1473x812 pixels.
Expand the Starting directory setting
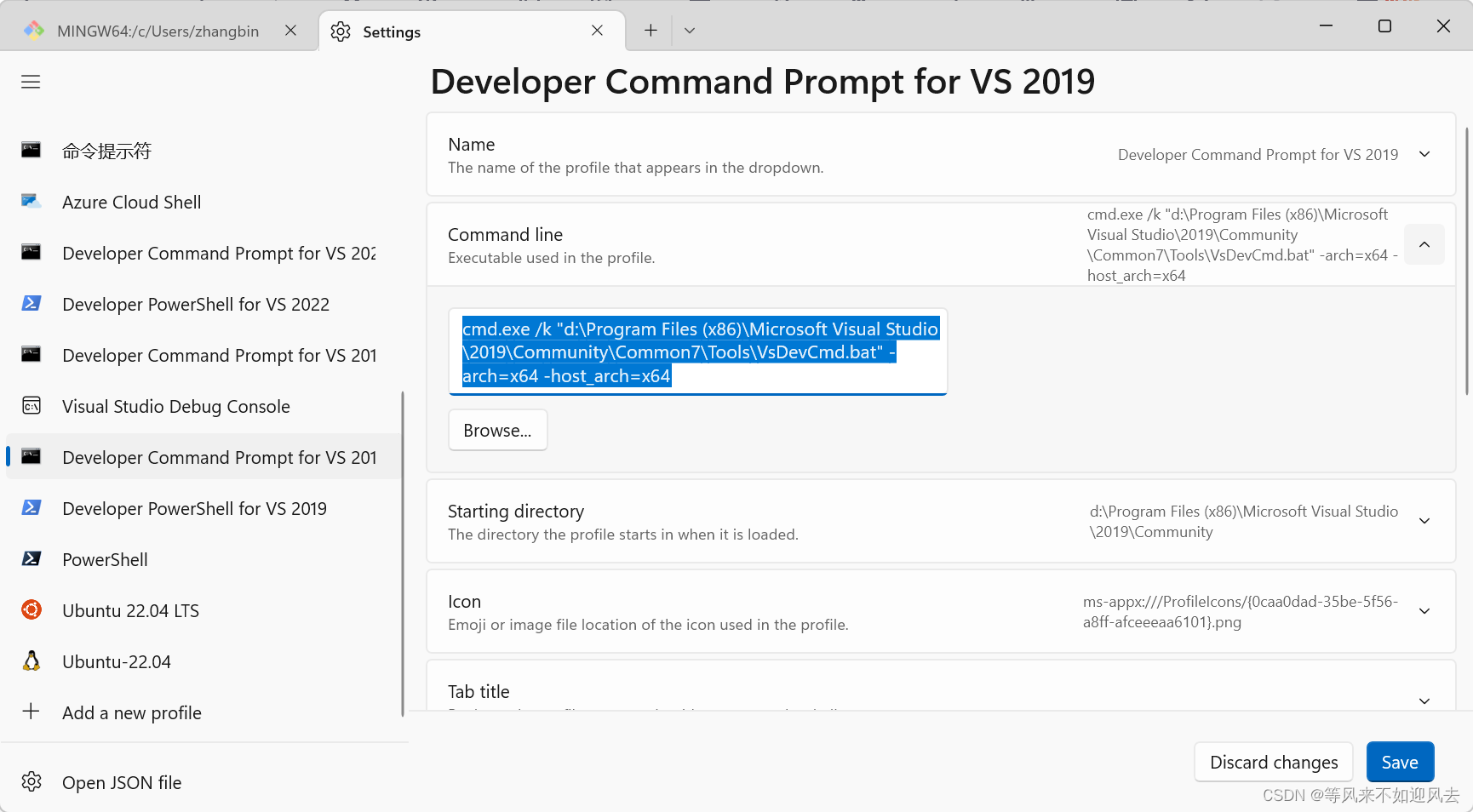(x=1424, y=521)
